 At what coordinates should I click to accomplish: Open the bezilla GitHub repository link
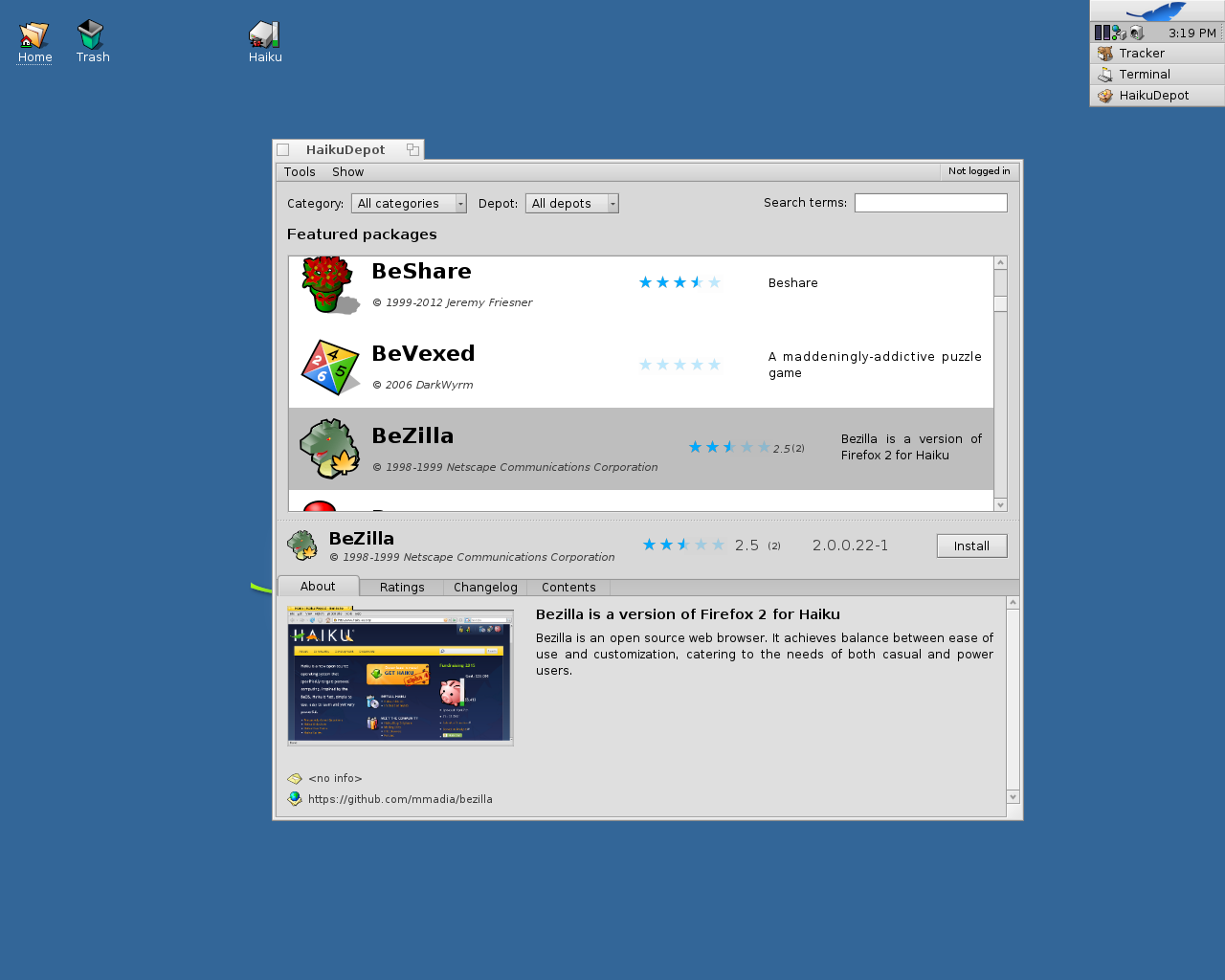pyautogui.click(x=400, y=798)
